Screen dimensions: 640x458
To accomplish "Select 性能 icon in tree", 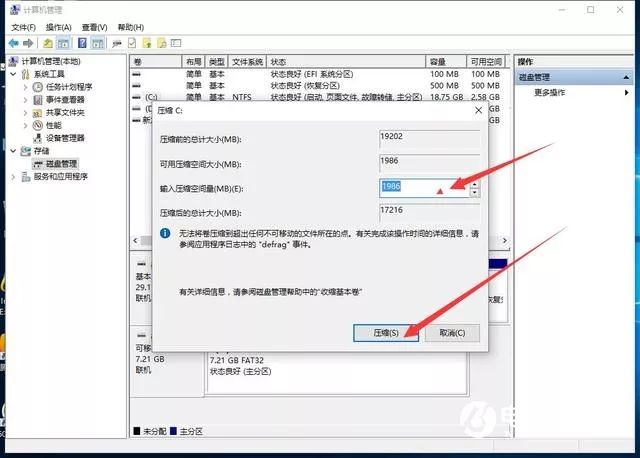I will pyautogui.click(x=38, y=125).
